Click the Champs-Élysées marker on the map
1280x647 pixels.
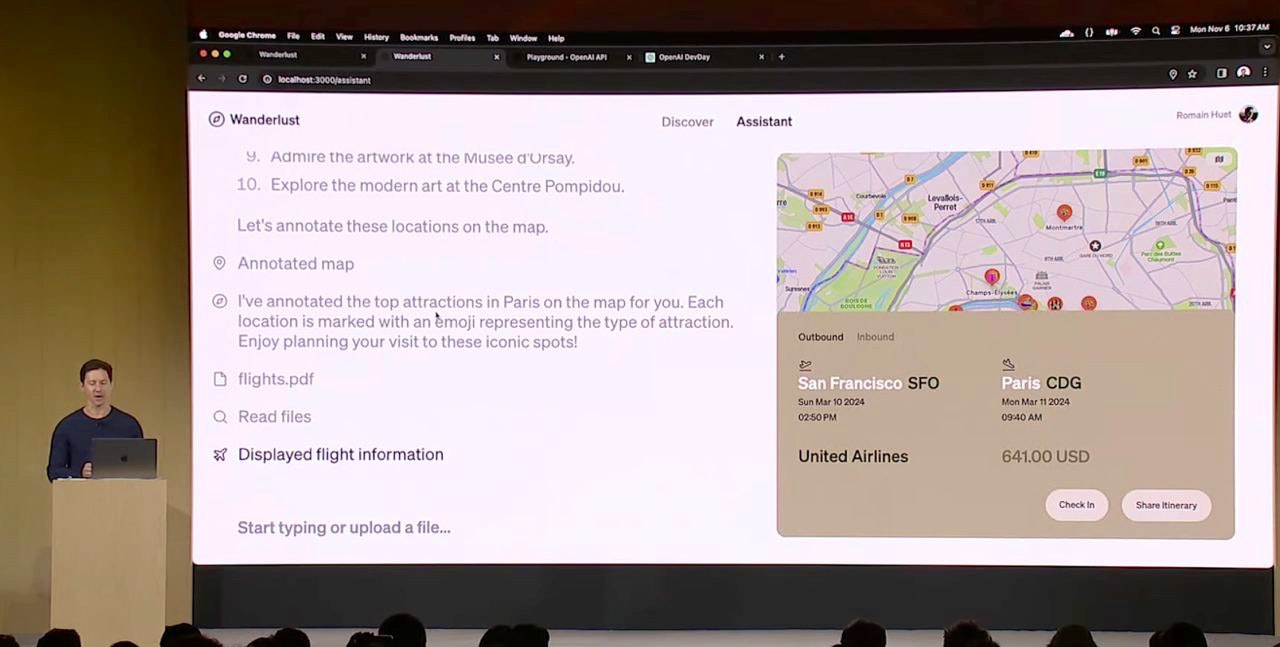tap(991, 276)
